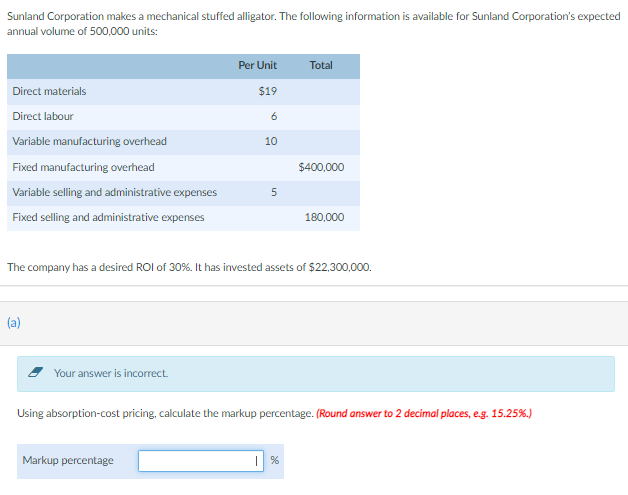Image resolution: width=628 pixels, height=495 pixels.
Task: Click the $19 value for Direct materials
Action: tap(268, 91)
